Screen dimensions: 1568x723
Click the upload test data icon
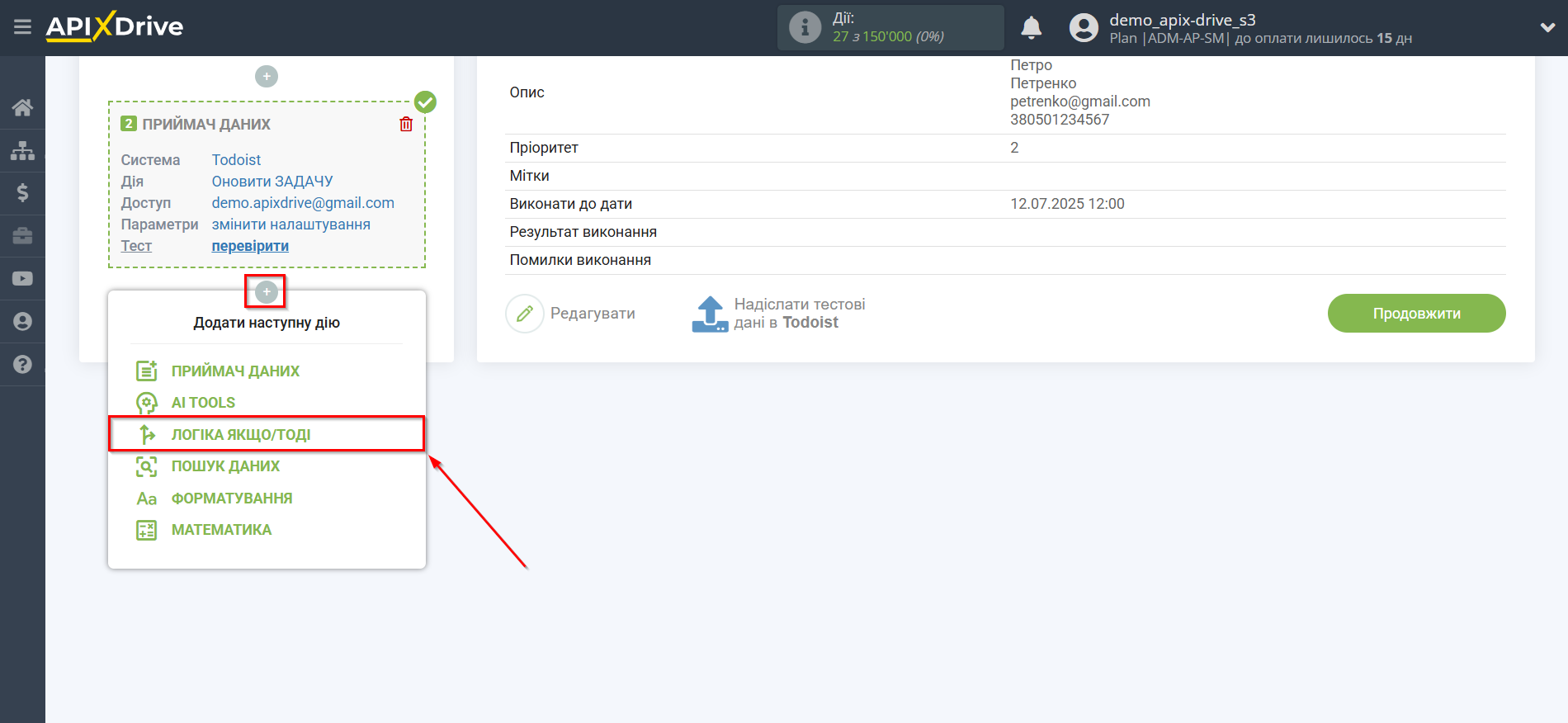(710, 314)
